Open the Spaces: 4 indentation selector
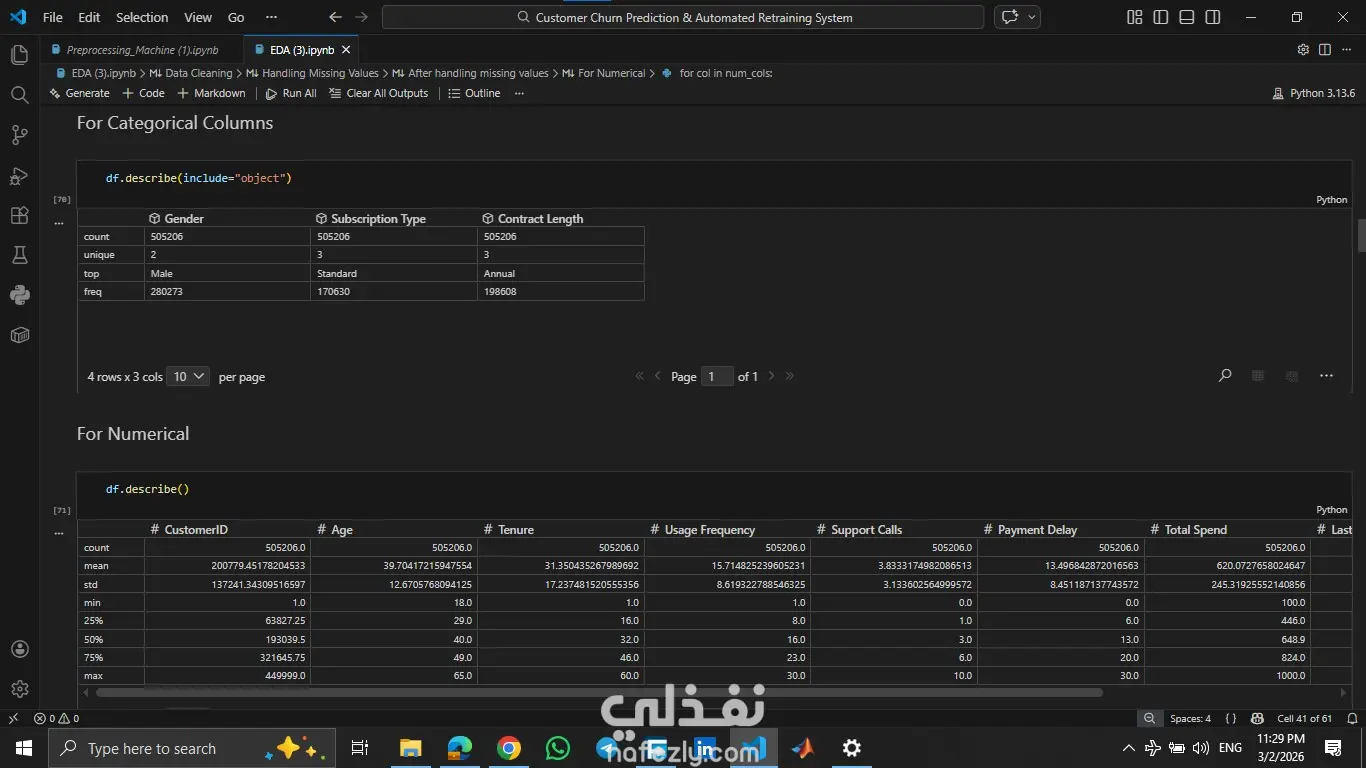 1190,718
